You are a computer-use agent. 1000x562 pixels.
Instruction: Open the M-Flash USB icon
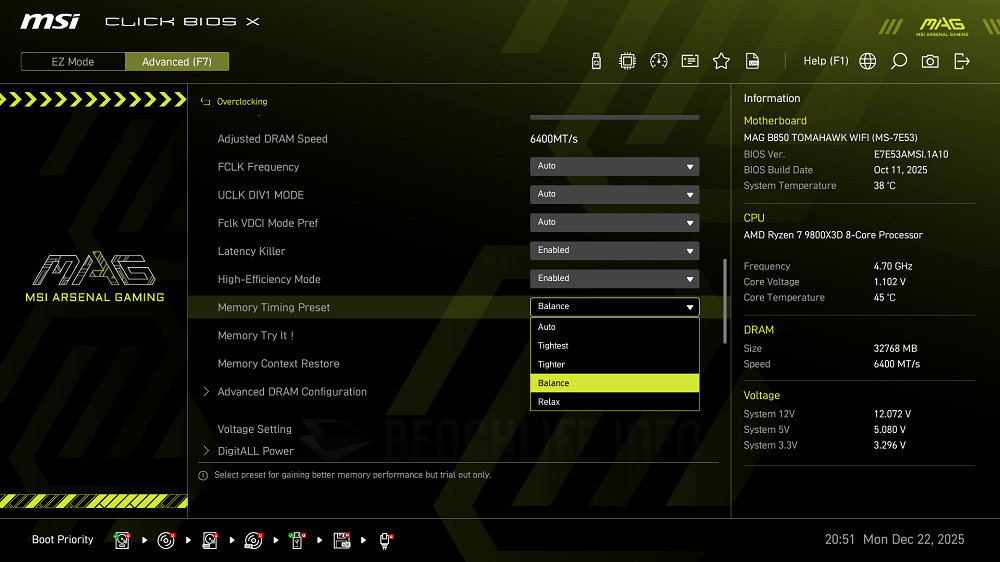[597, 61]
